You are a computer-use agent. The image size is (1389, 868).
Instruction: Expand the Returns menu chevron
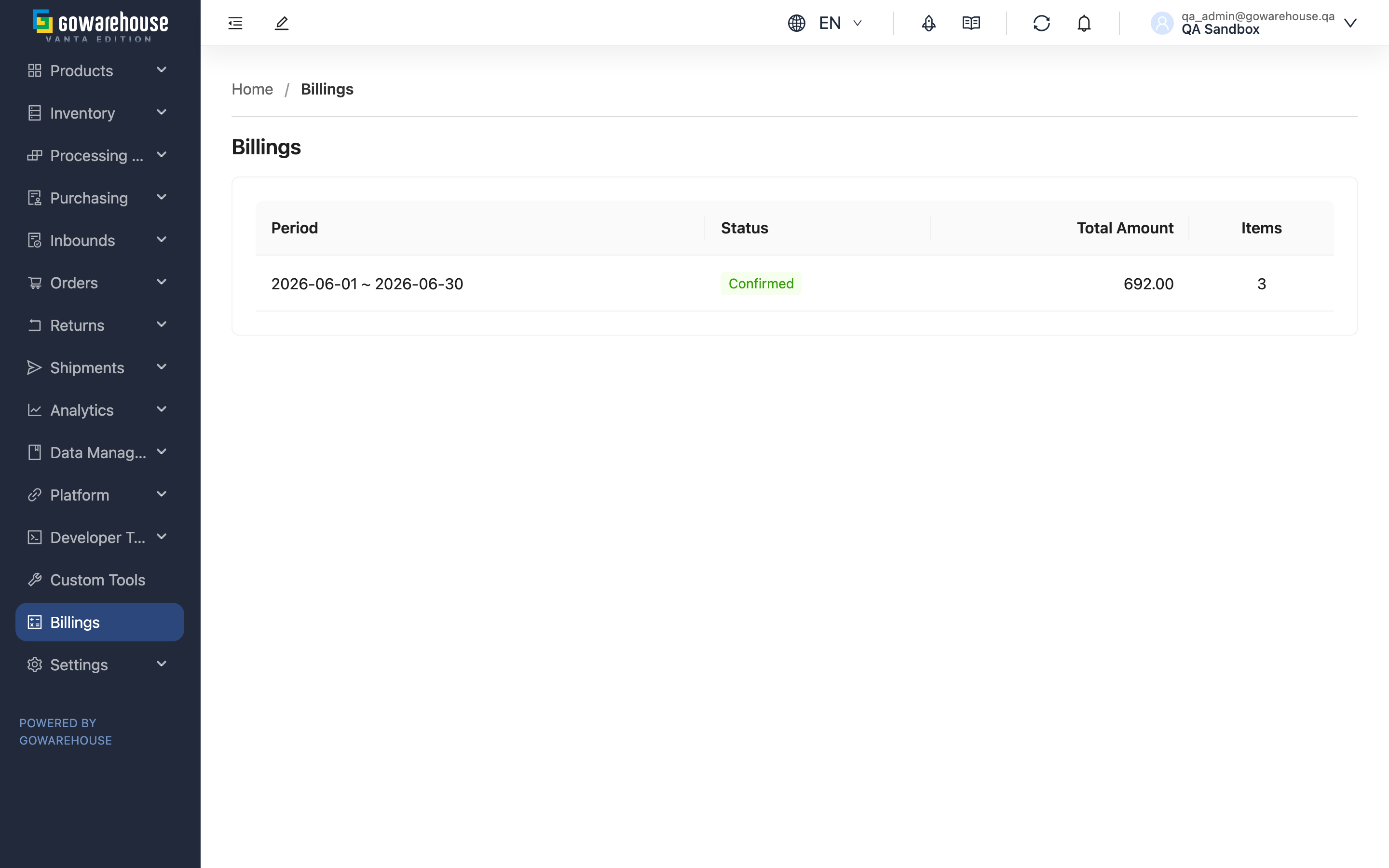tap(162, 325)
